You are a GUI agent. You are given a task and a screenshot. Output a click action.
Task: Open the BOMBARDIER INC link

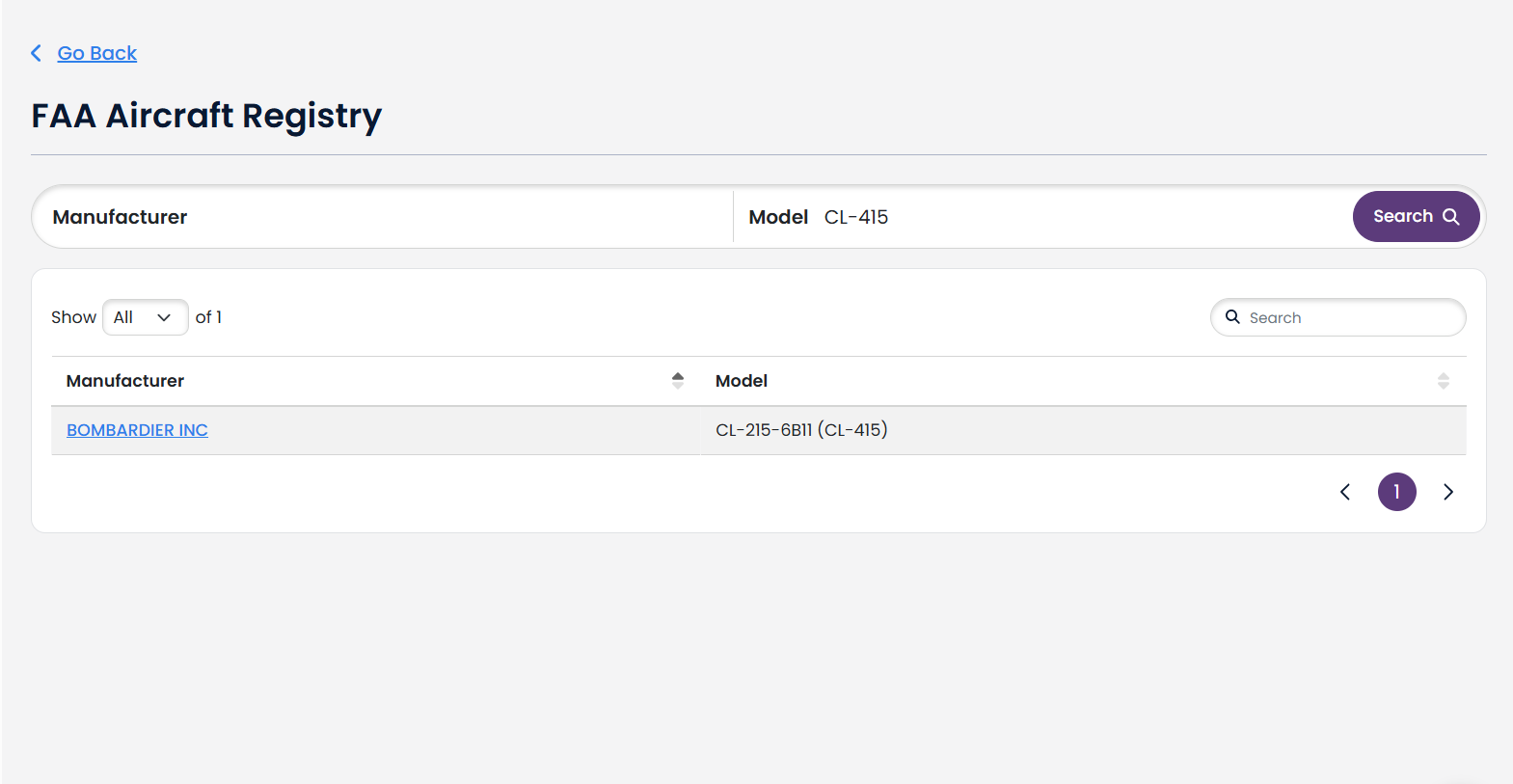pos(137,430)
